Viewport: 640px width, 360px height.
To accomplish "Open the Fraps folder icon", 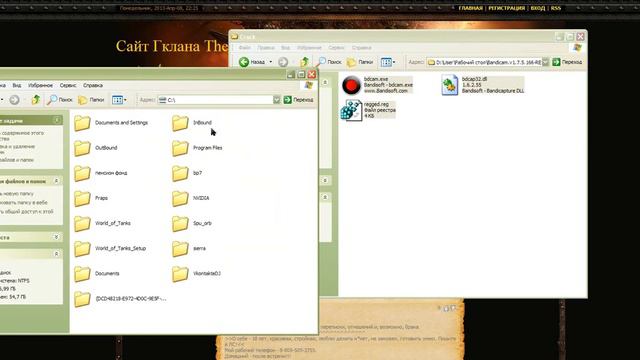I will 82,198.
